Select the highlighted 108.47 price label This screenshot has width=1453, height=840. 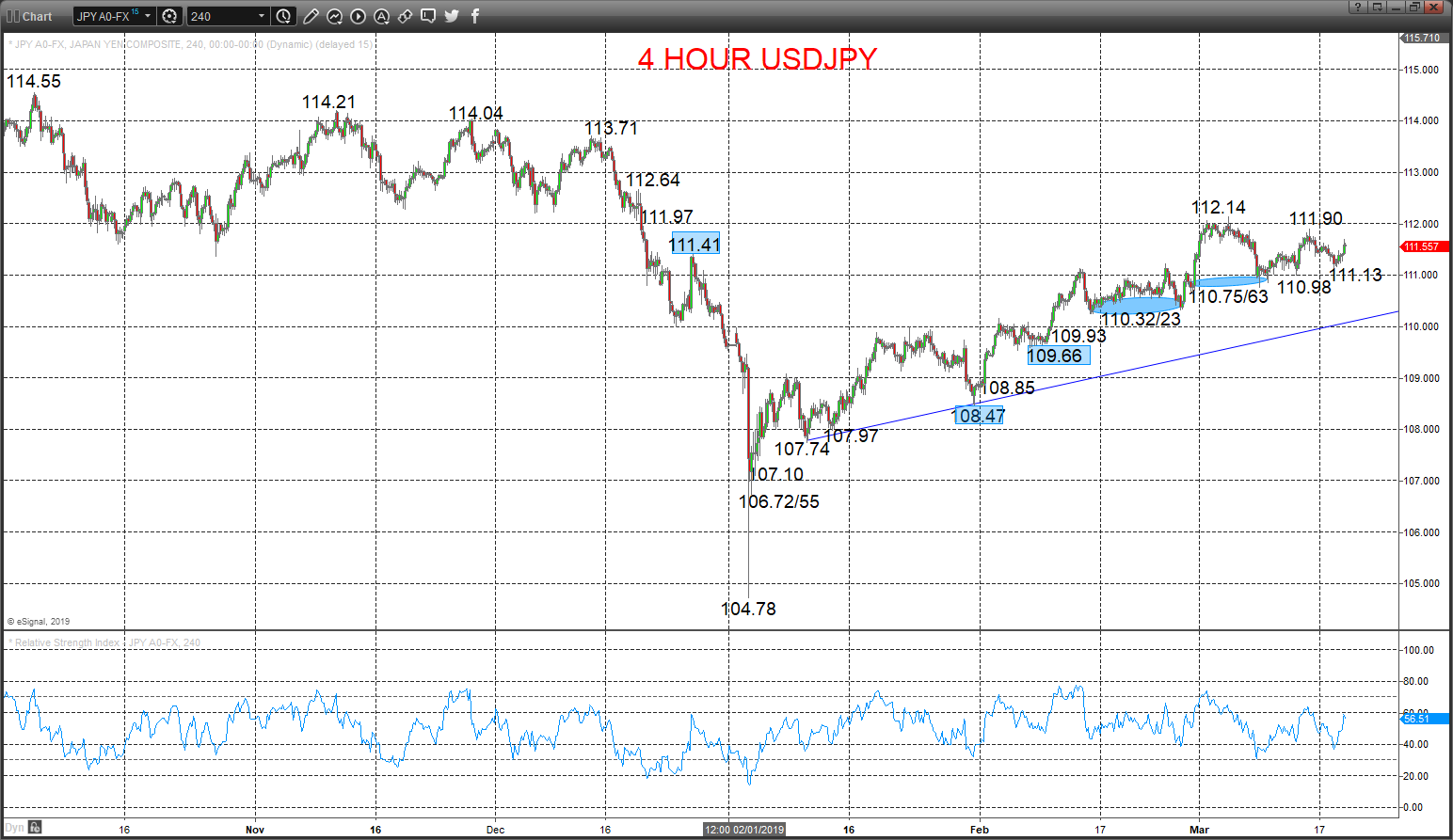click(x=979, y=416)
